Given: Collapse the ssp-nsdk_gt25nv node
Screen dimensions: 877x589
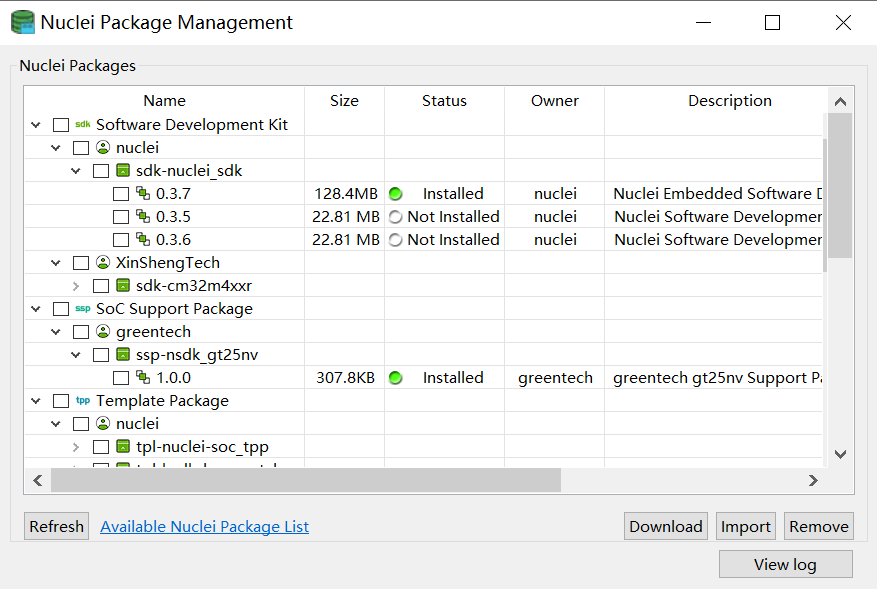Looking at the screenshot, I should pyautogui.click(x=76, y=355).
